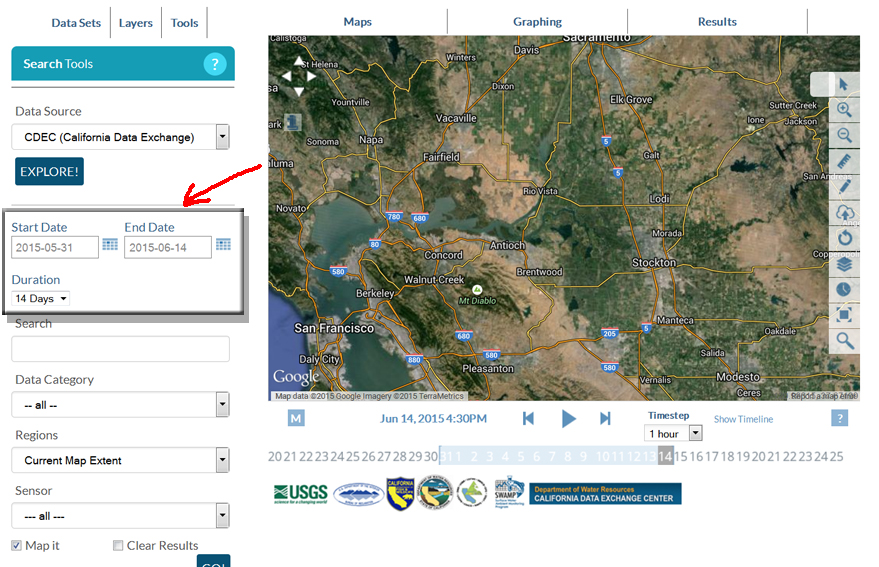Open Start Date calendar picker
Viewport: 879px width, 567px height.
(x=110, y=245)
